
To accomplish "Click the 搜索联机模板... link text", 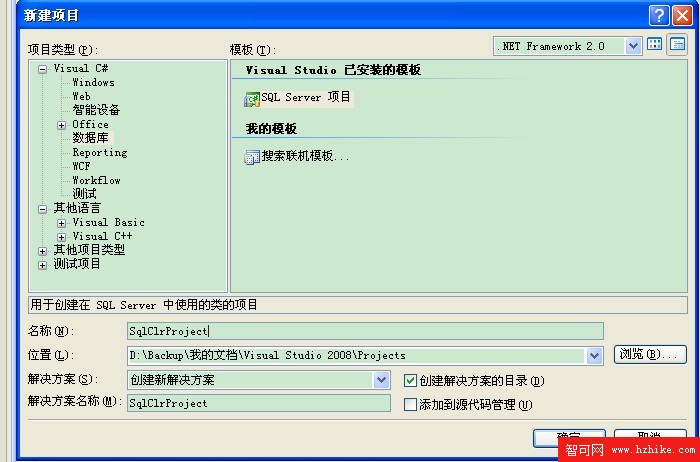I will [305, 156].
